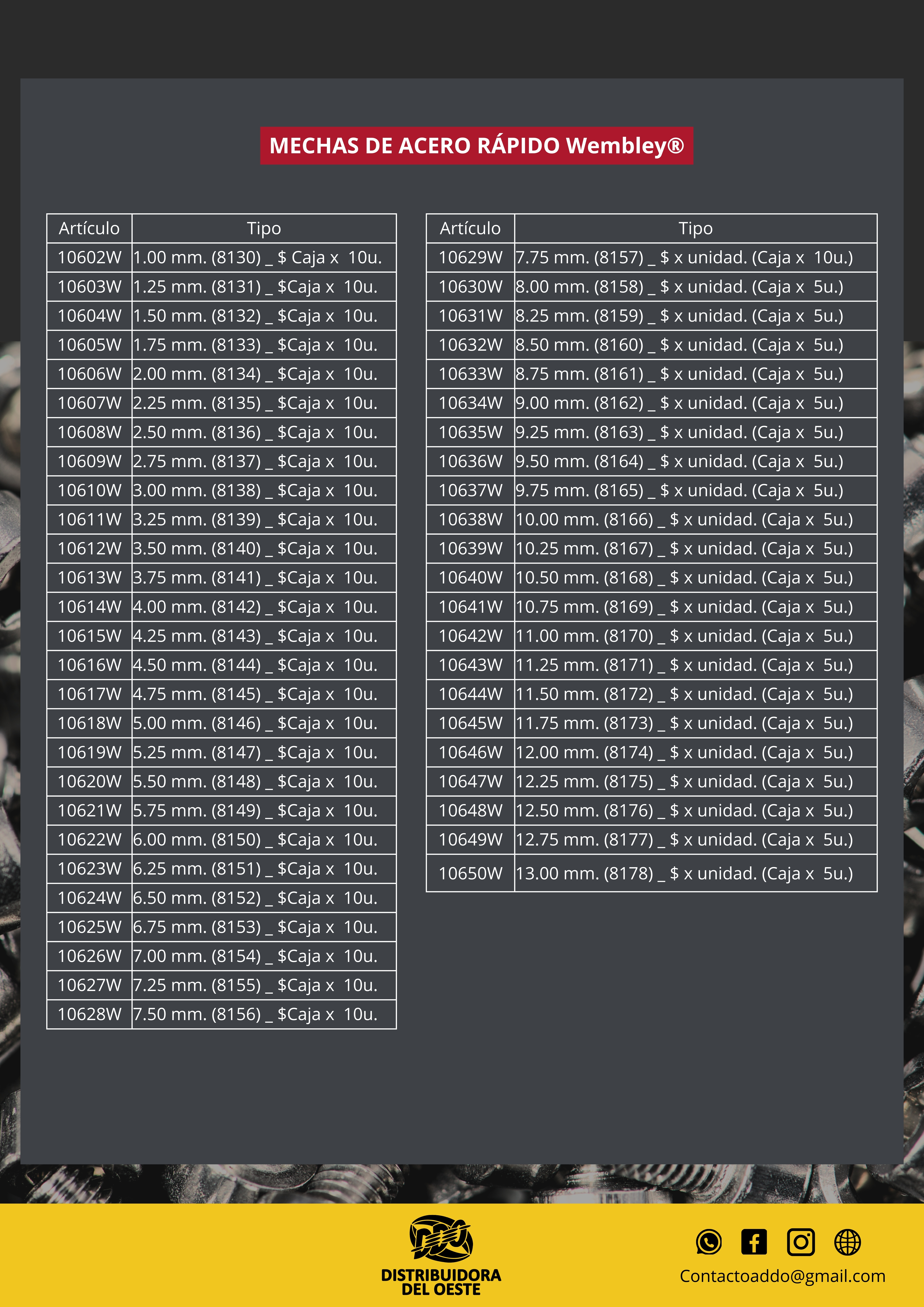Select article 10647W
Screen dimensions: 924x1307
pyautogui.click(x=470, y=781)
